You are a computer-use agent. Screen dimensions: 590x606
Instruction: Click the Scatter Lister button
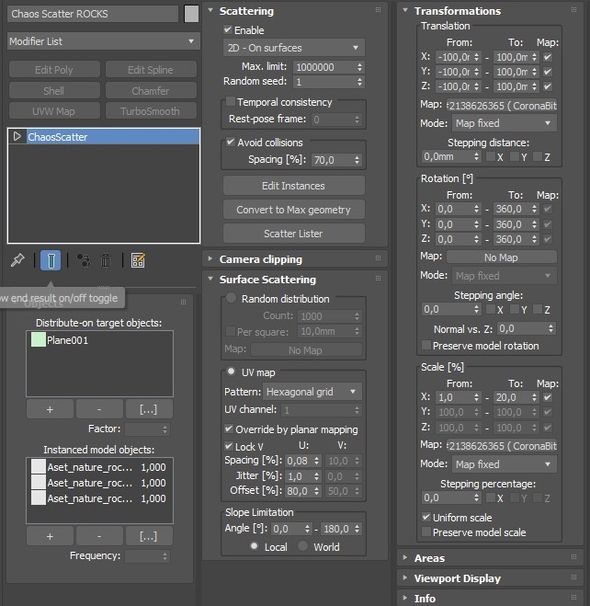click(294, 233)
